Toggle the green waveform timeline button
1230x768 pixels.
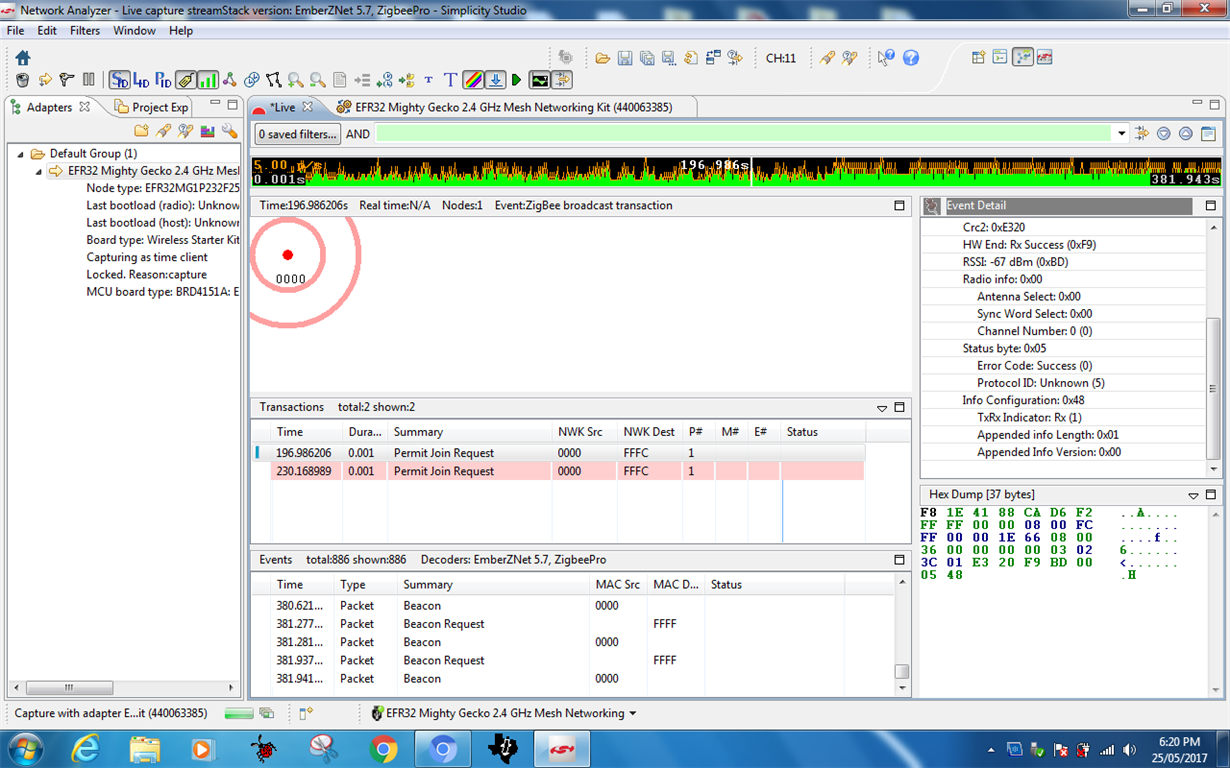(x=540, y=80)
